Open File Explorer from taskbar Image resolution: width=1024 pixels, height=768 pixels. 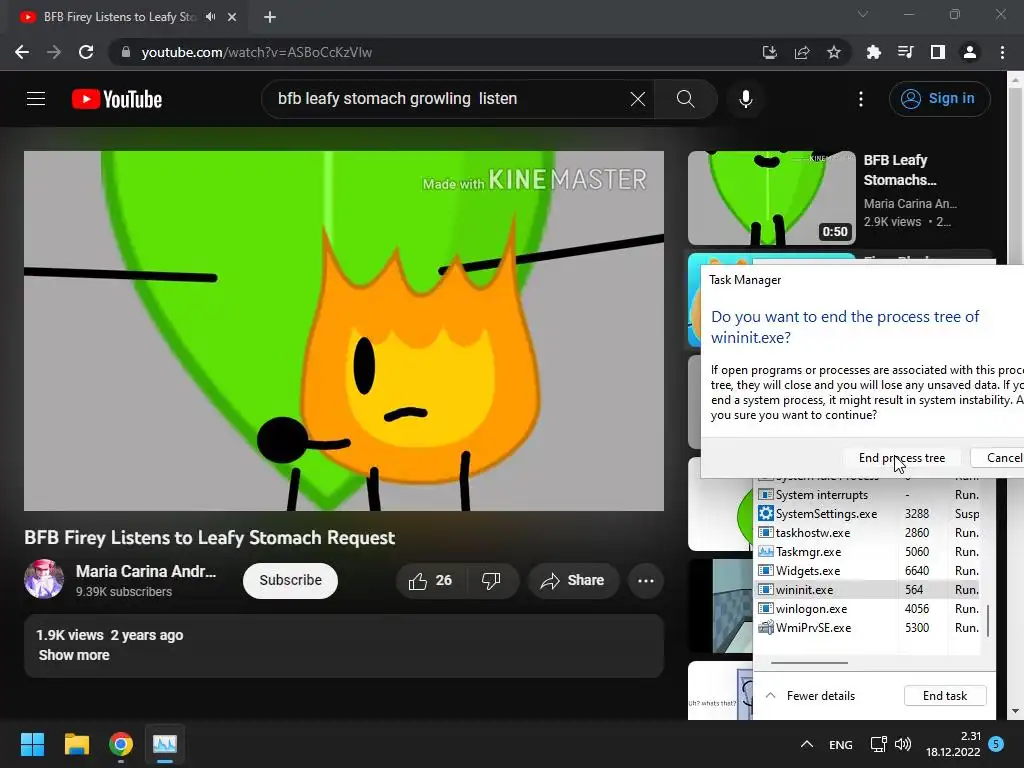pos(76,744)
